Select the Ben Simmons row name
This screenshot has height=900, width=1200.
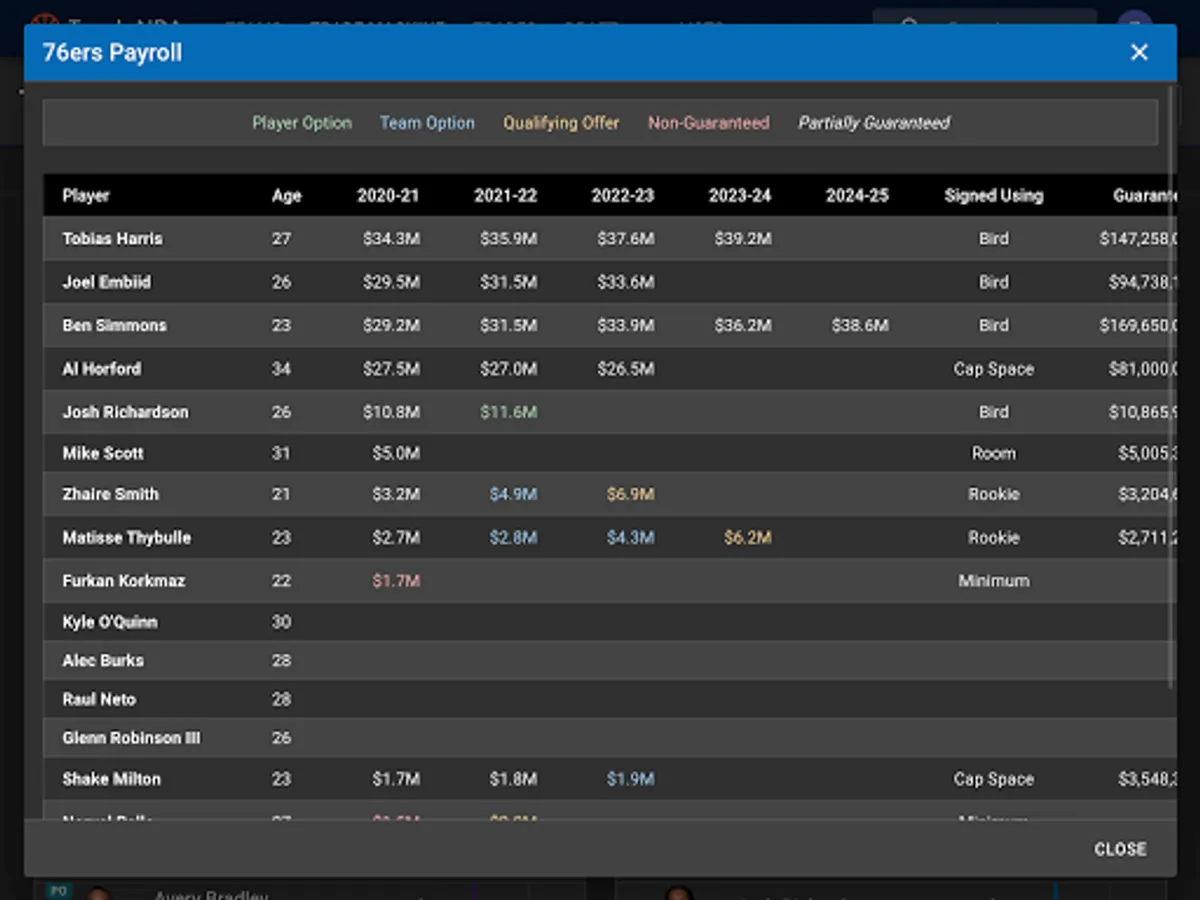(x=114, y=325)
